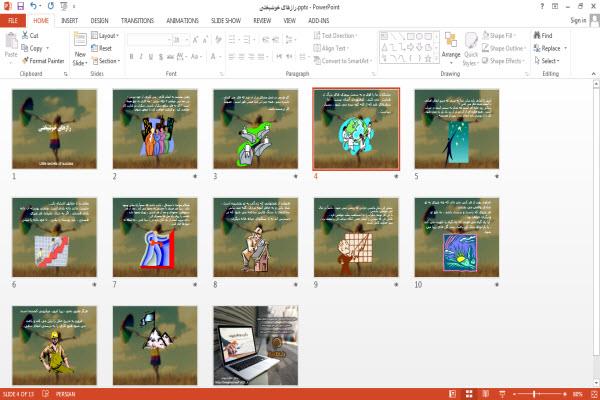Click the PERSIAN language indicator

click(65, 394)
